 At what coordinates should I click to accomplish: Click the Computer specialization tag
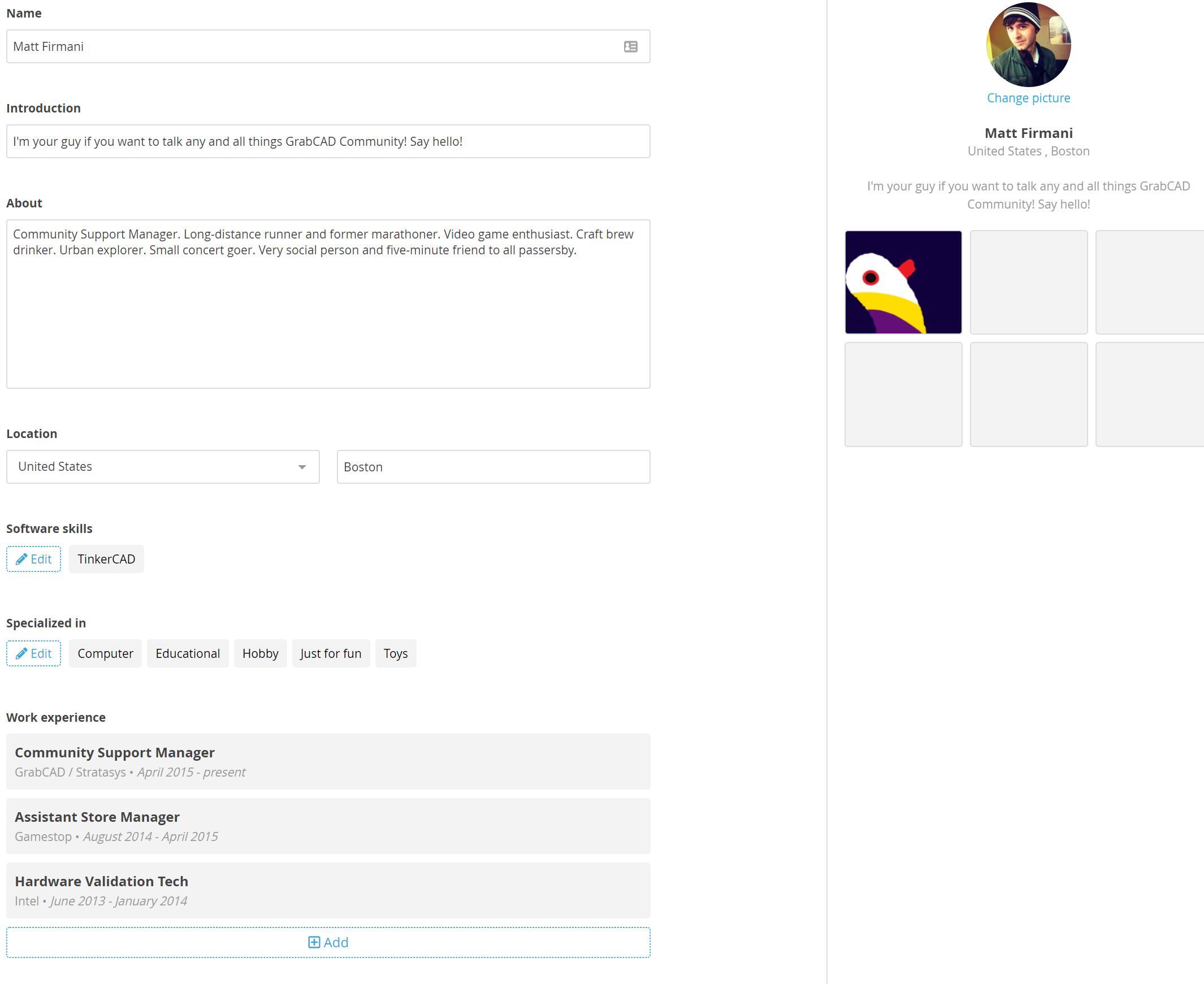106,653
